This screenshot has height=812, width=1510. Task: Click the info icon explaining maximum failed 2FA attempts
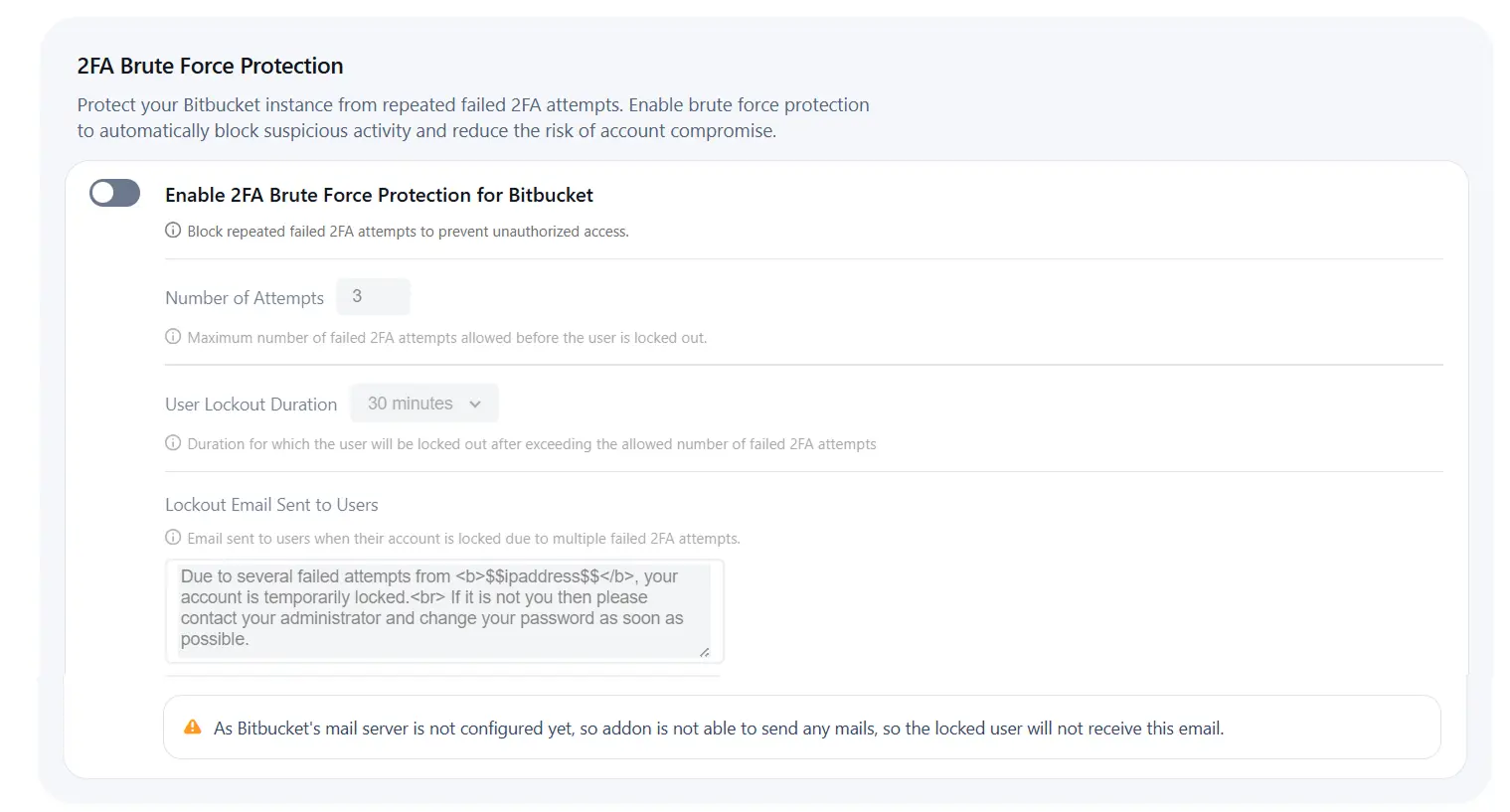tap(172, 336)
